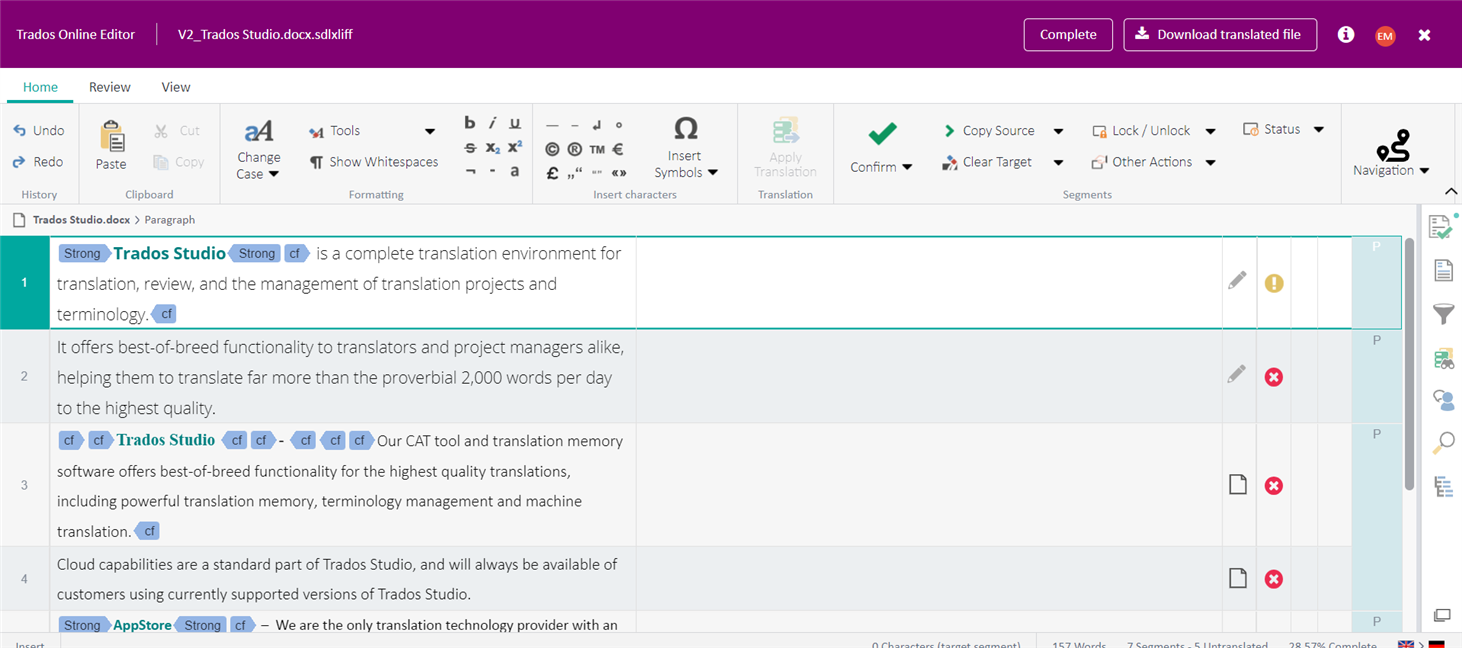The height and width of the screenshot is (648, 1462).
Task: Click the Undo button
Action: click(x=38, y=130)
